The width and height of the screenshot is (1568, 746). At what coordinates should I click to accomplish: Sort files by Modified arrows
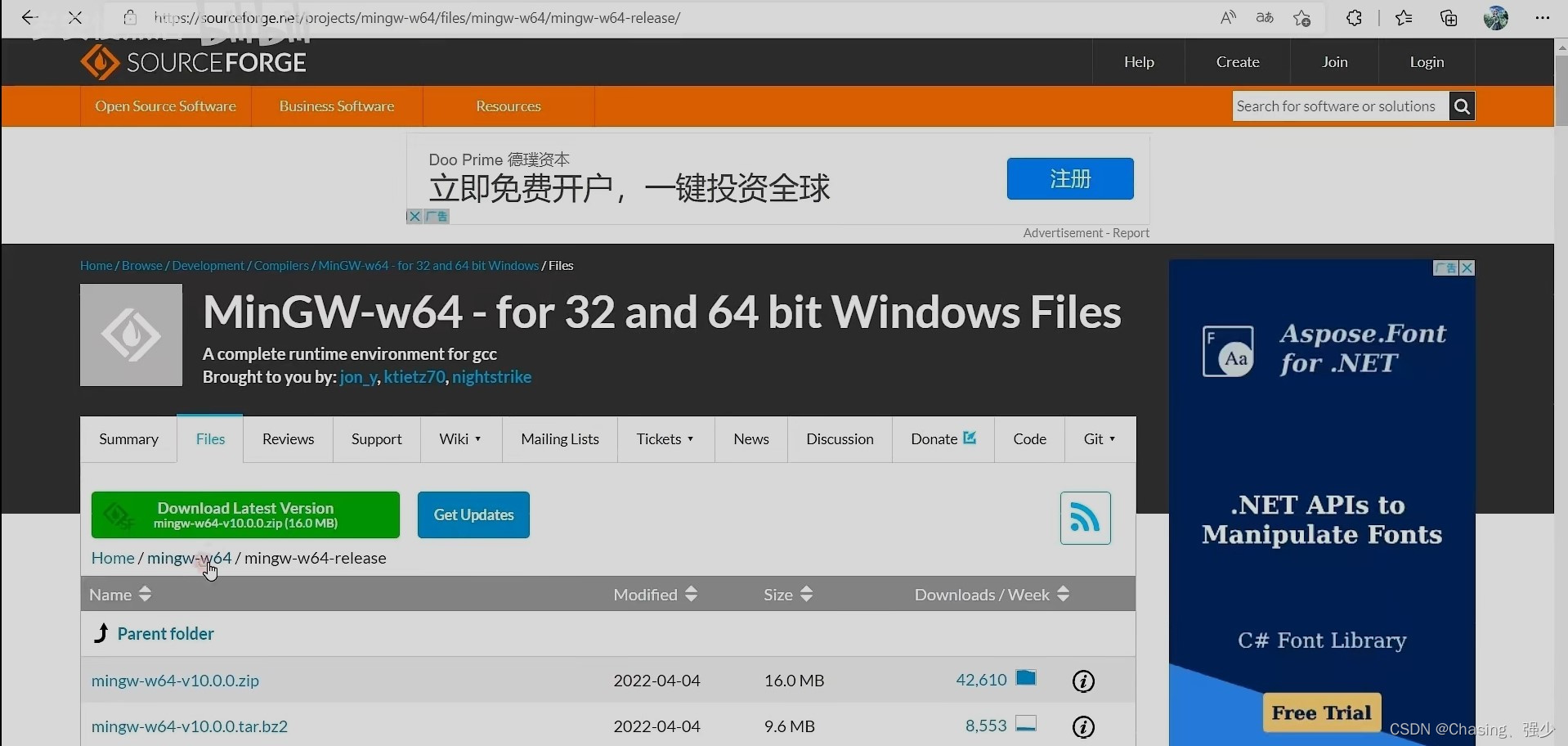pyautogui.click(x=691, y=594)
